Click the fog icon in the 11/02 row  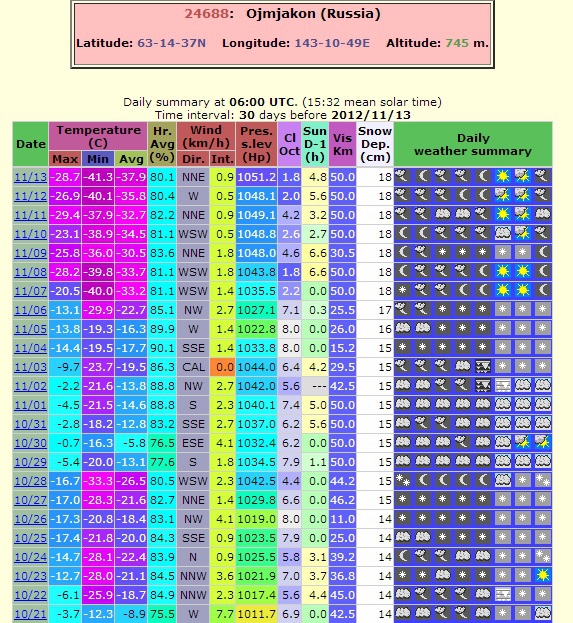tap(503, 385)
